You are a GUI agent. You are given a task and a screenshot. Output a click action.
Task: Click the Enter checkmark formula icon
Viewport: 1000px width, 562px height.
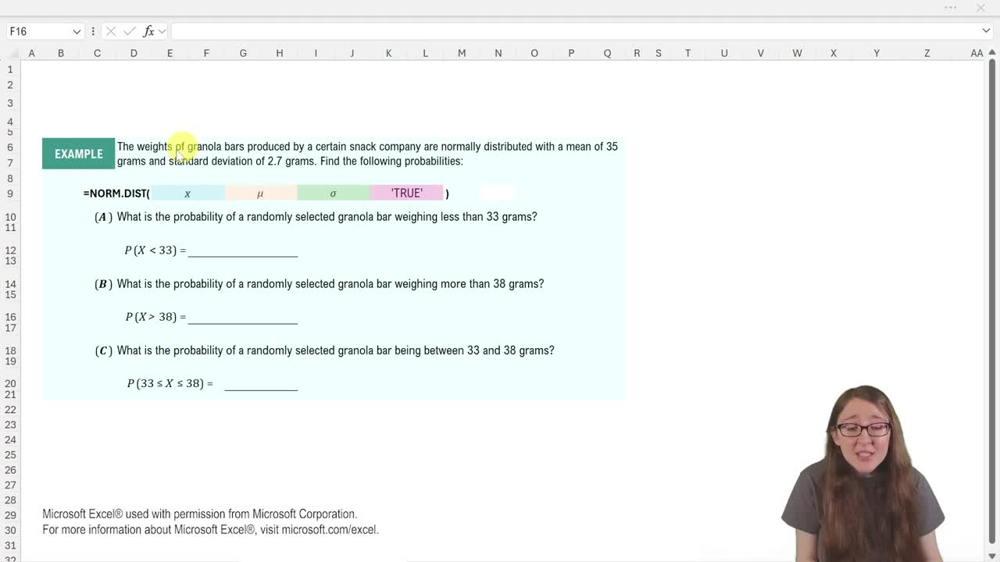pos(129,31)
